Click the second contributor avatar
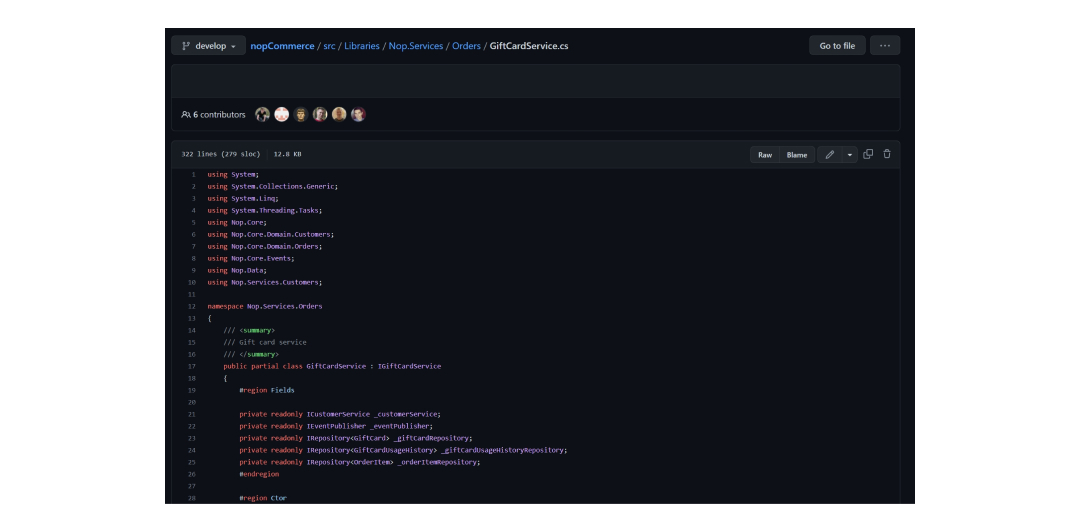1080x532 pixels. (x=282, y=114)
